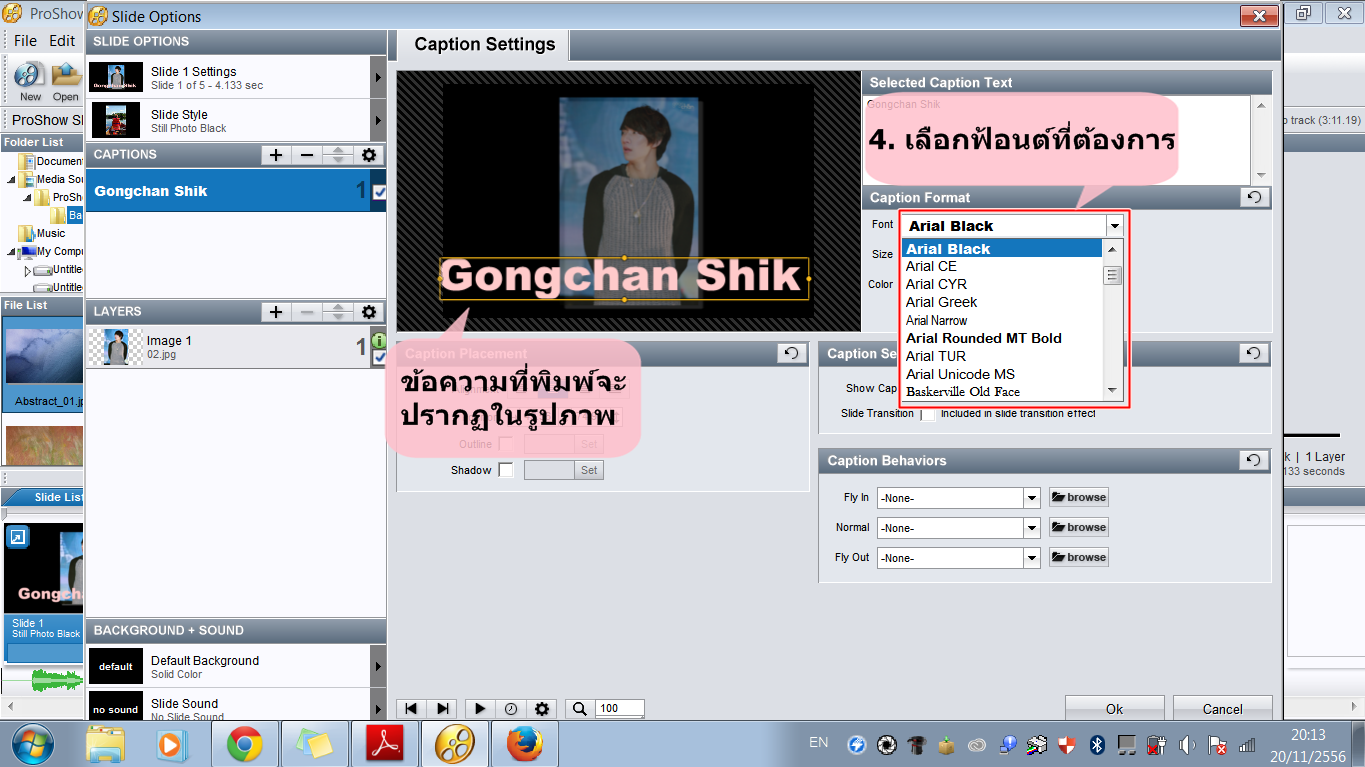Screen dimensions: 1365x767
Task: Toggle Slide Transition included checkbox
Action: click(x=929, y=414)
